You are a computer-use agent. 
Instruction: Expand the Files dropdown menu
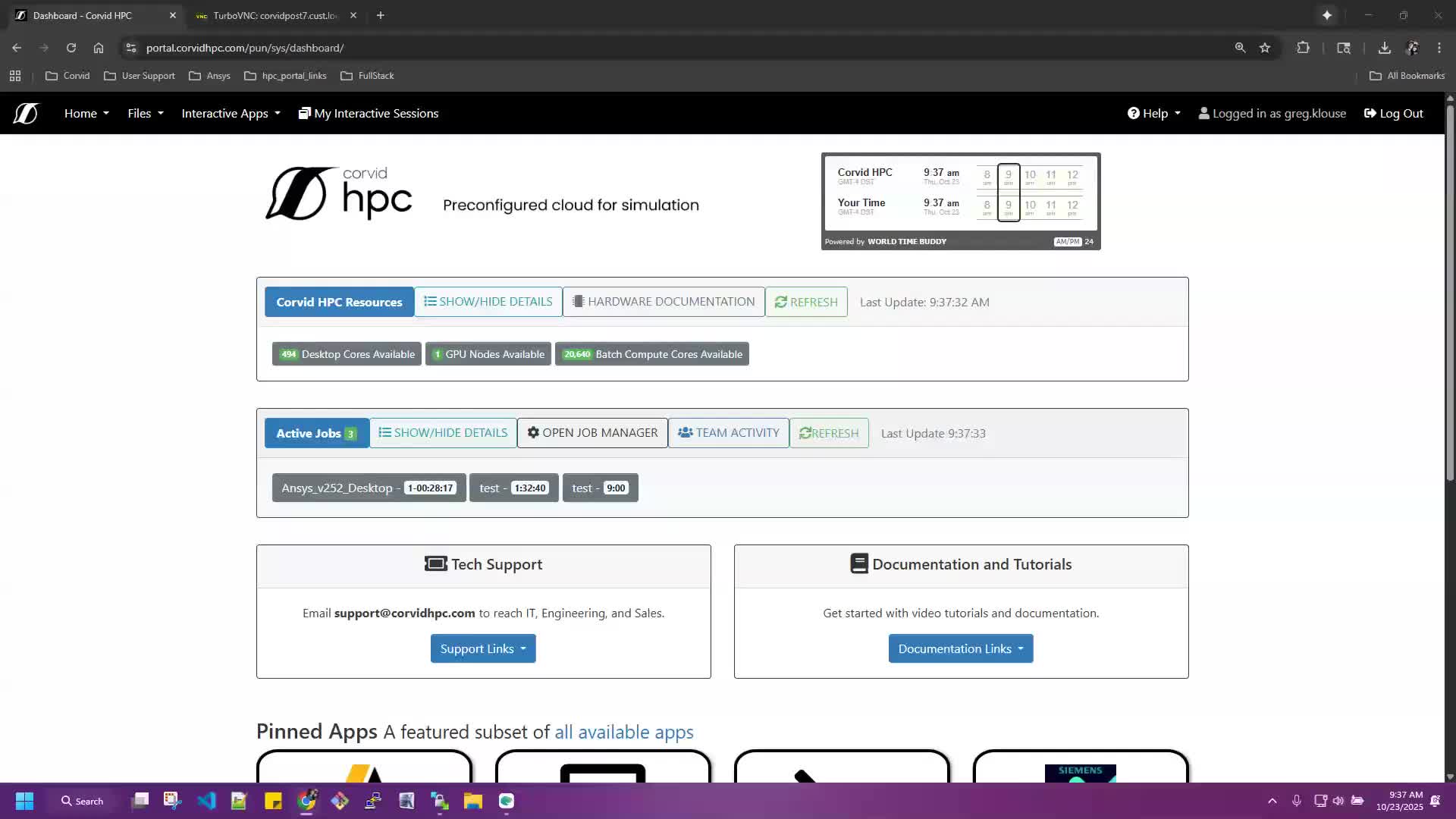click(x=146, y=114)
